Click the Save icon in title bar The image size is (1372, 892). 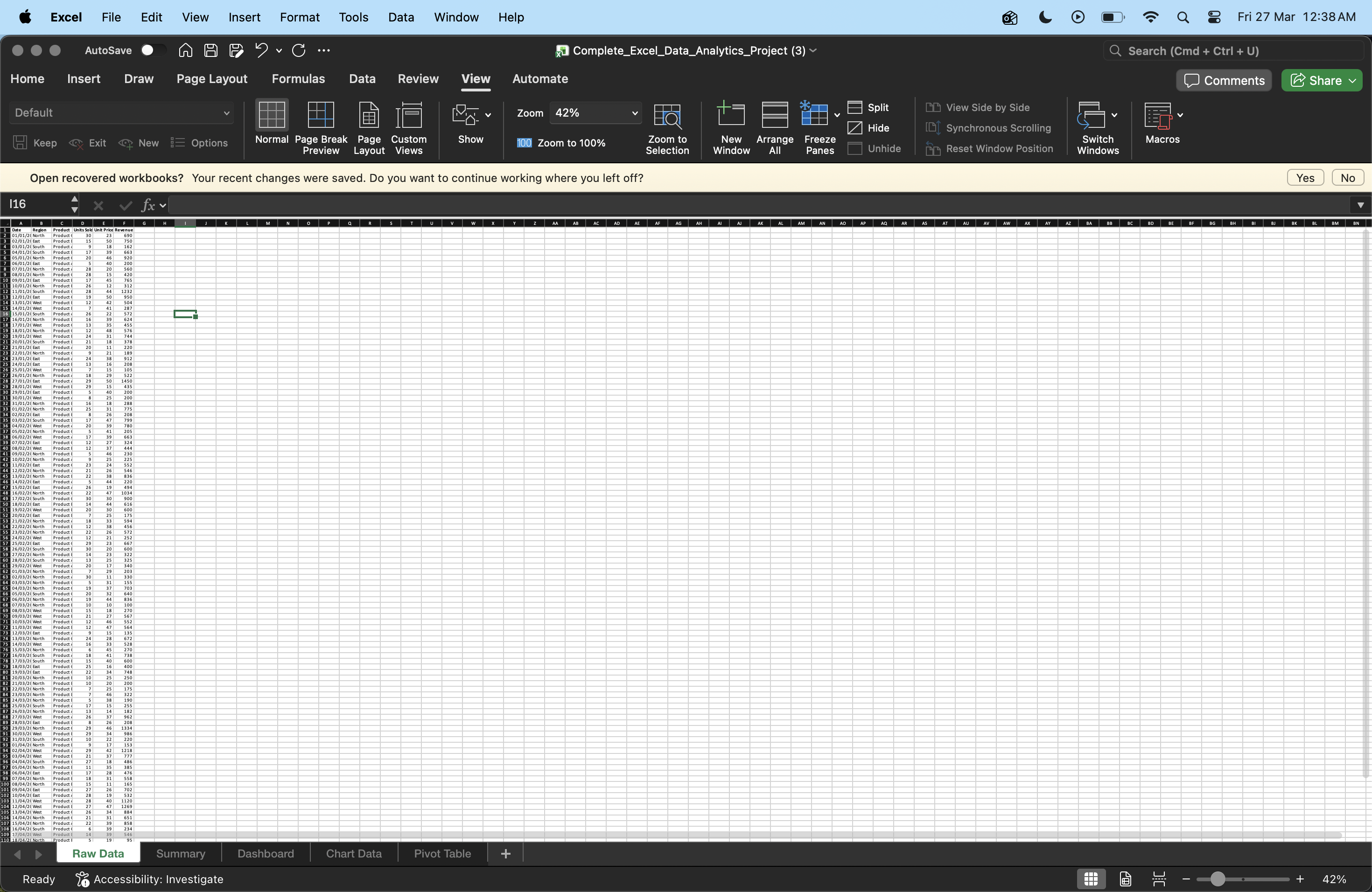tap(210, 51)
